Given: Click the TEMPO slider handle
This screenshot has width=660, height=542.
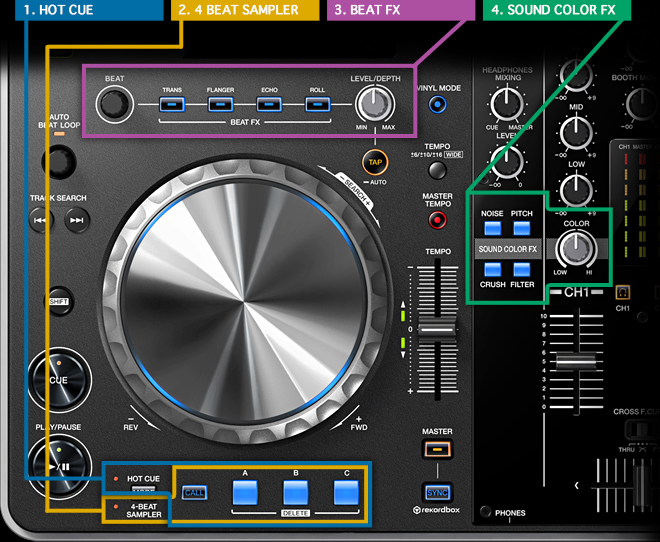Looking at the screenshot, I should point(437,329).
